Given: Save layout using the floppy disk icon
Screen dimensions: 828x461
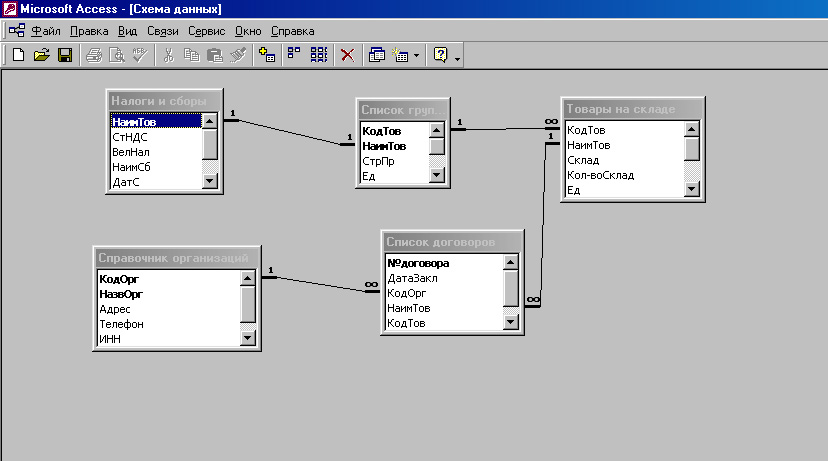Looking at the screenshot, I should click(65, 55).
